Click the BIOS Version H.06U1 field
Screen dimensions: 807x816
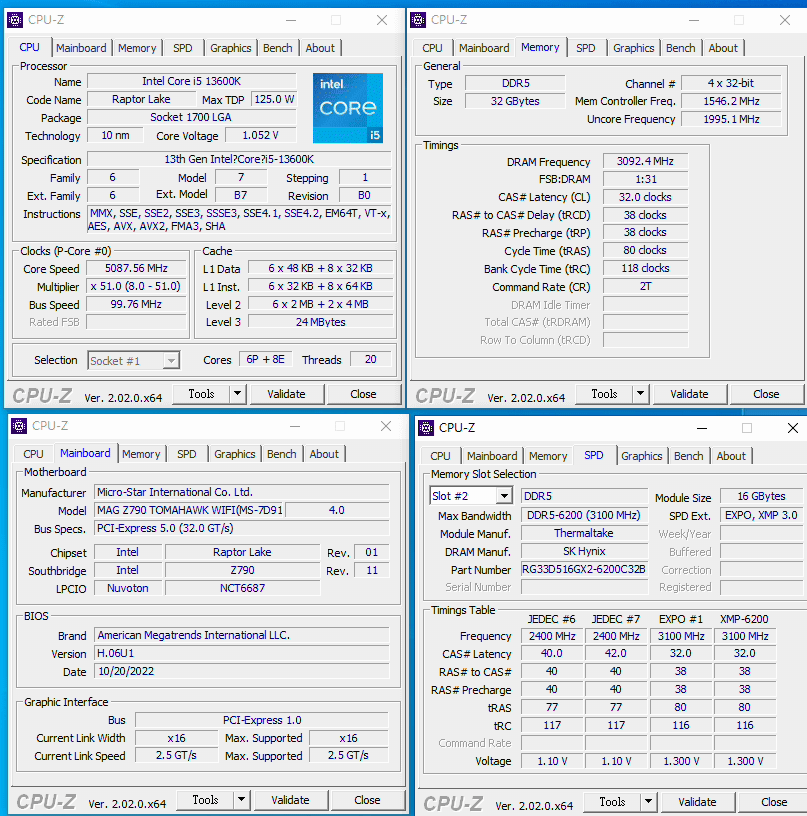coord(242,653)
